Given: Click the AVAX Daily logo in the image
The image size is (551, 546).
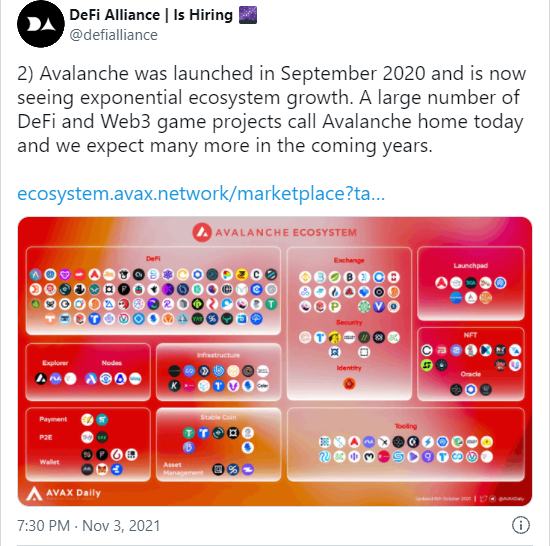Looking at the screenshot, I should pos(64,493).
